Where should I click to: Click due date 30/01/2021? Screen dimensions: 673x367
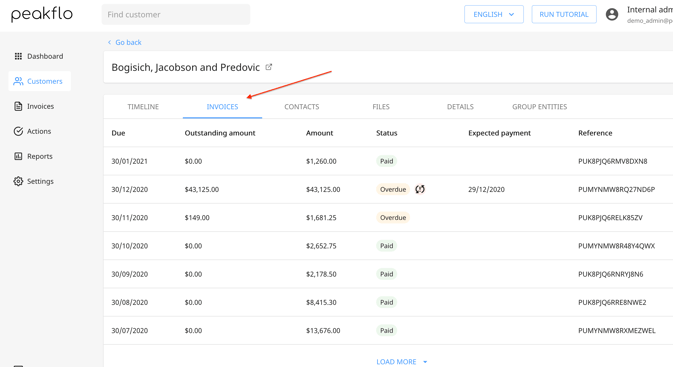coord(130,161)
